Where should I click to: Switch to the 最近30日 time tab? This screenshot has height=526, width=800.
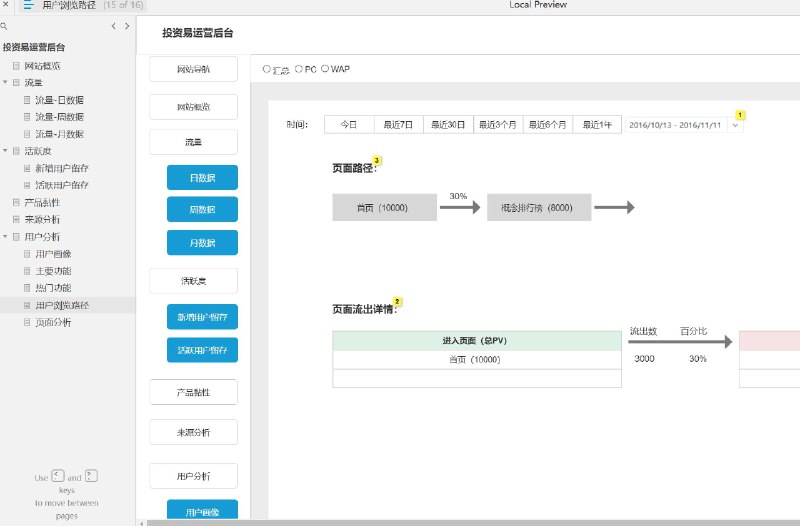(448, 125)
